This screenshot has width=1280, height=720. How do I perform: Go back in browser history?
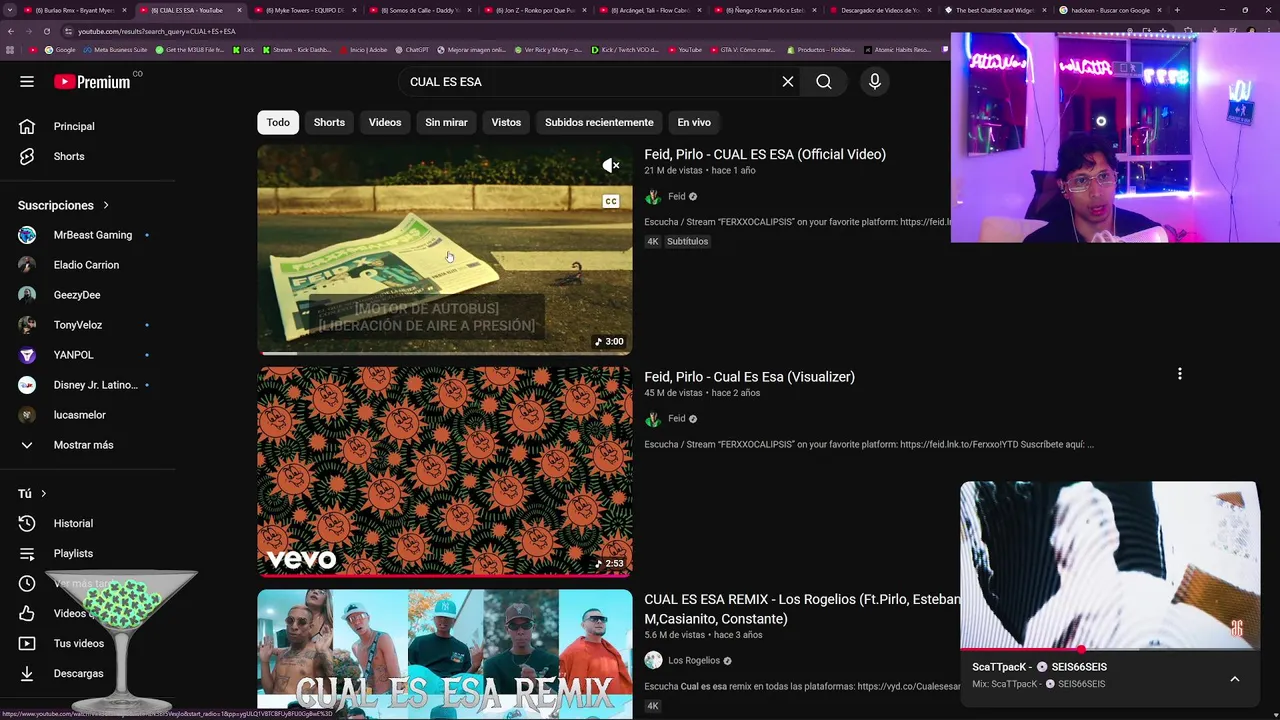(10, 31)
